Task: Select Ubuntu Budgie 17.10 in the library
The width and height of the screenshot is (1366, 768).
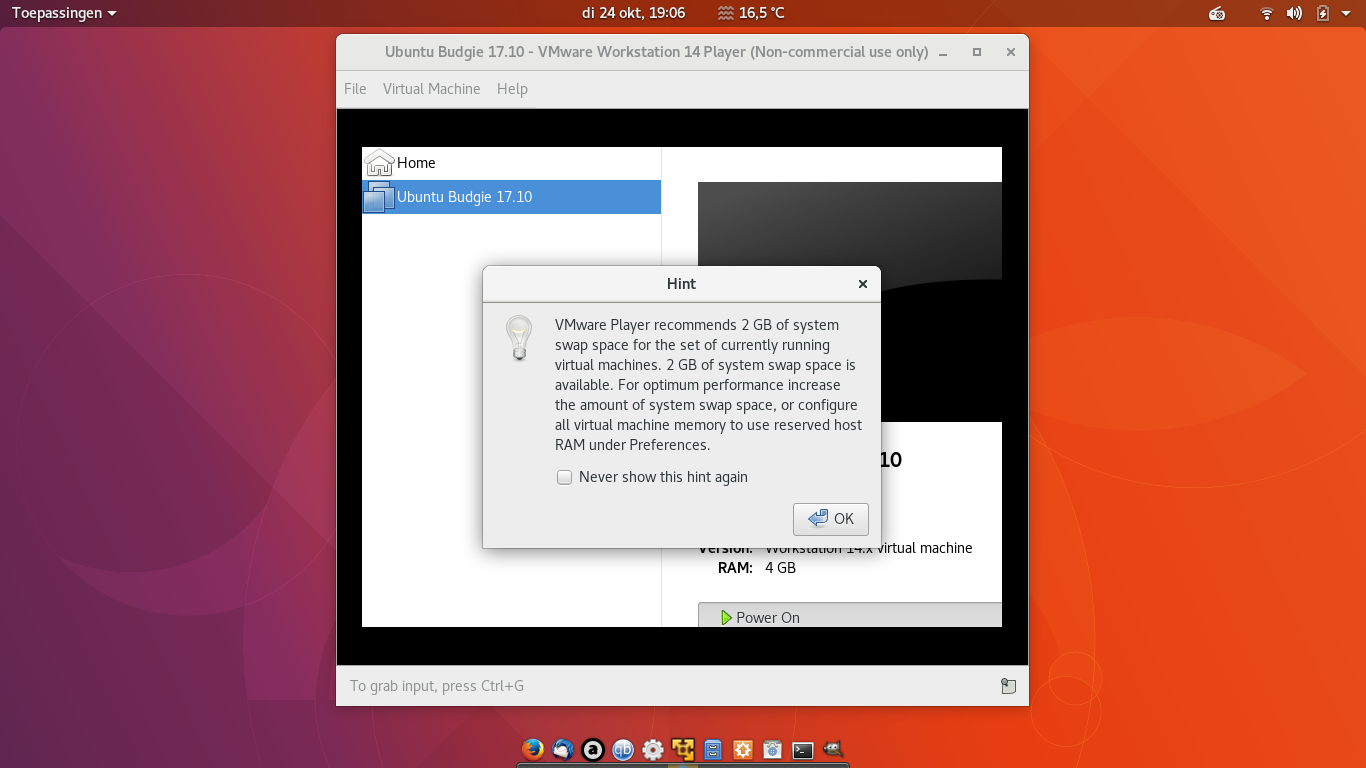Action: click(511, 197)
